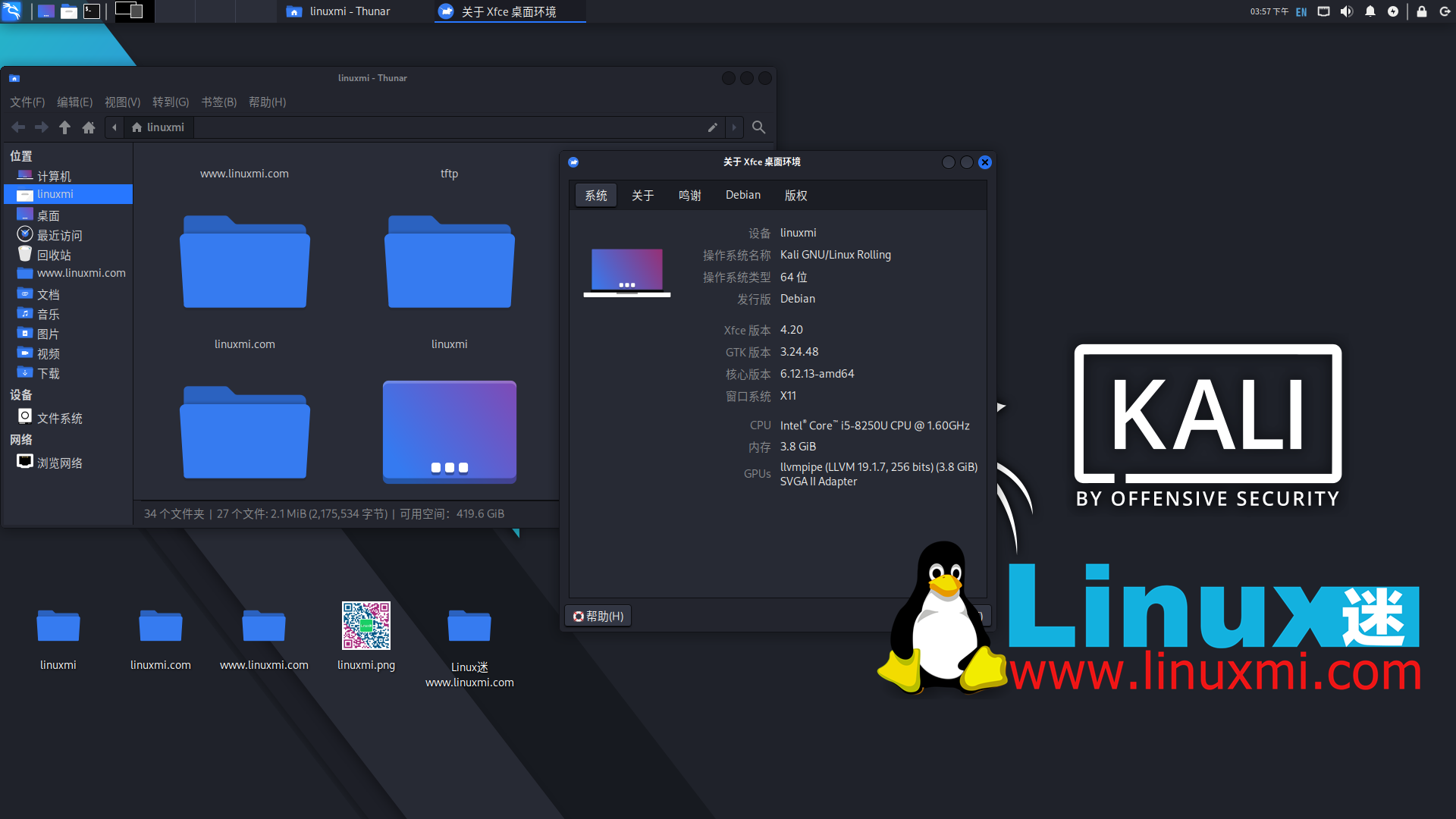Open the 文件(F) menu in Thunar
Screen dimensions: 1456x819
tap(27, 102)
